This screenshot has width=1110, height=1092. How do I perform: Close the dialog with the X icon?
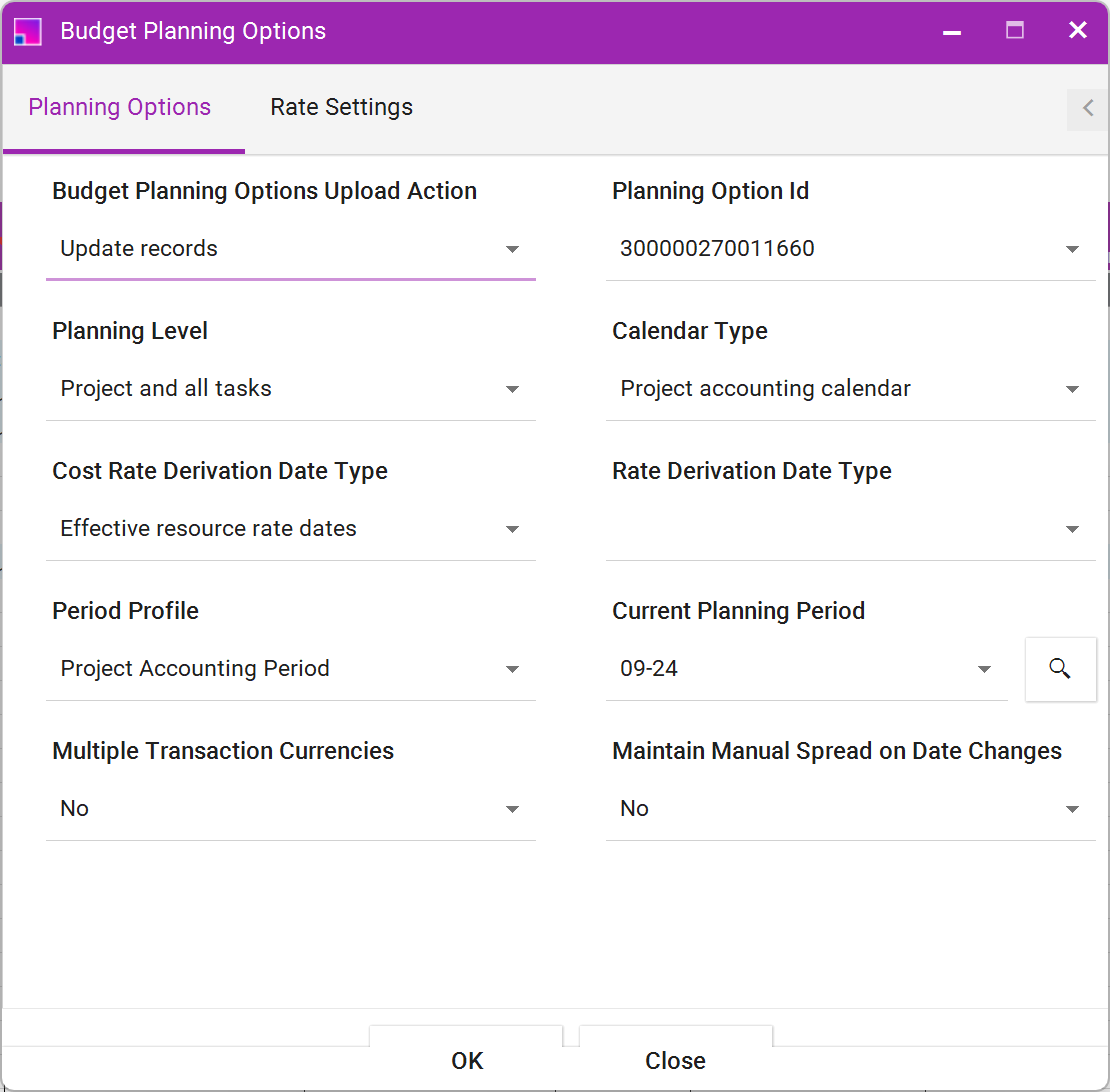pos(1077,30)
